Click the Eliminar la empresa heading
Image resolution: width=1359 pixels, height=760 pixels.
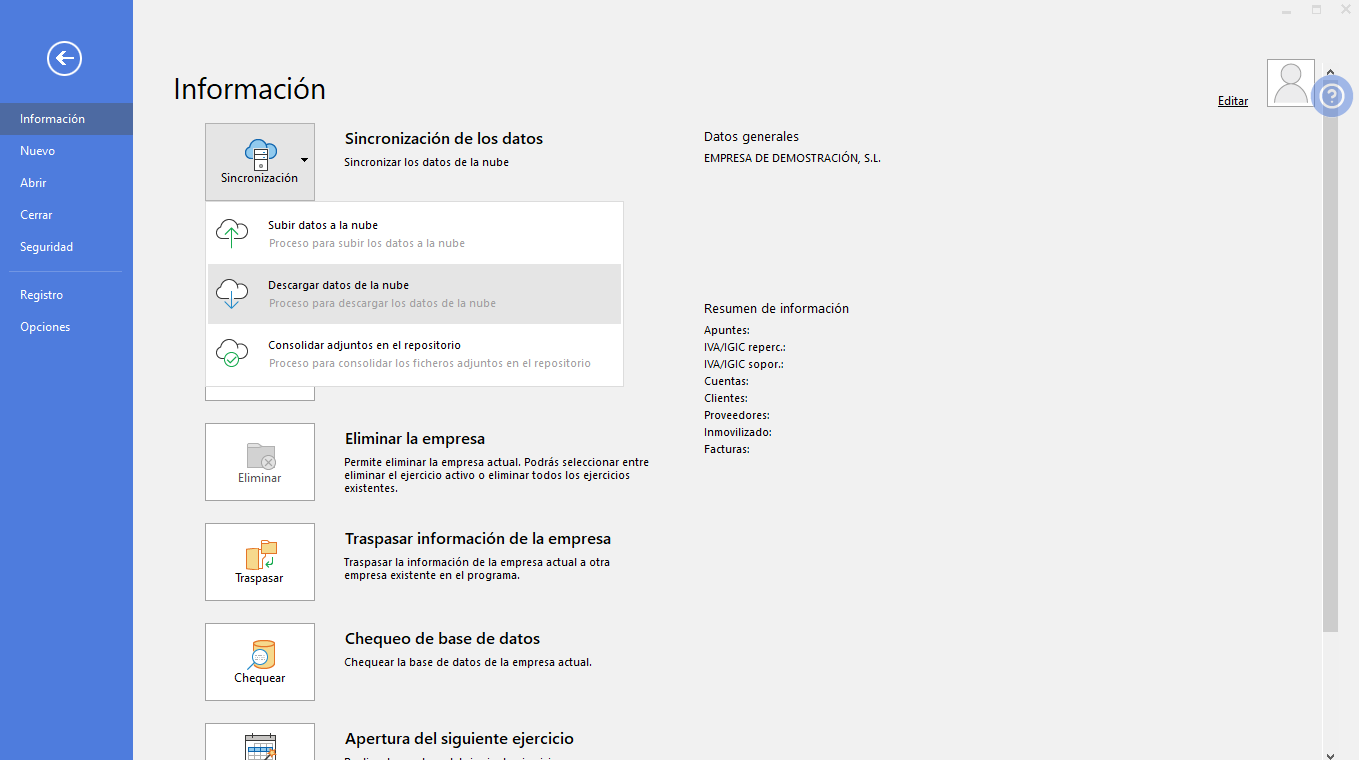tap(415, 439)
